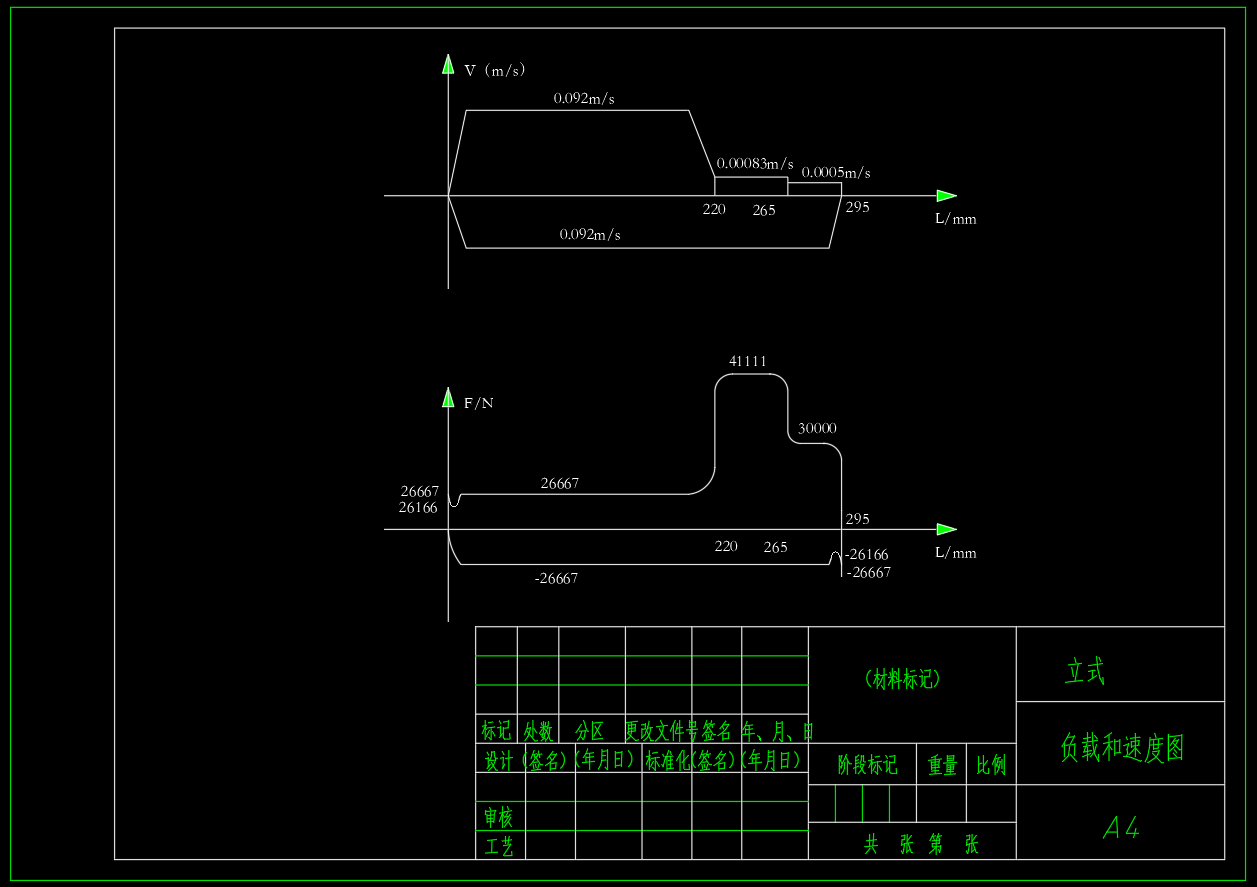Click the 处数 column label
This screenshot has height=887, width=1257.
[x=538, y=730]
